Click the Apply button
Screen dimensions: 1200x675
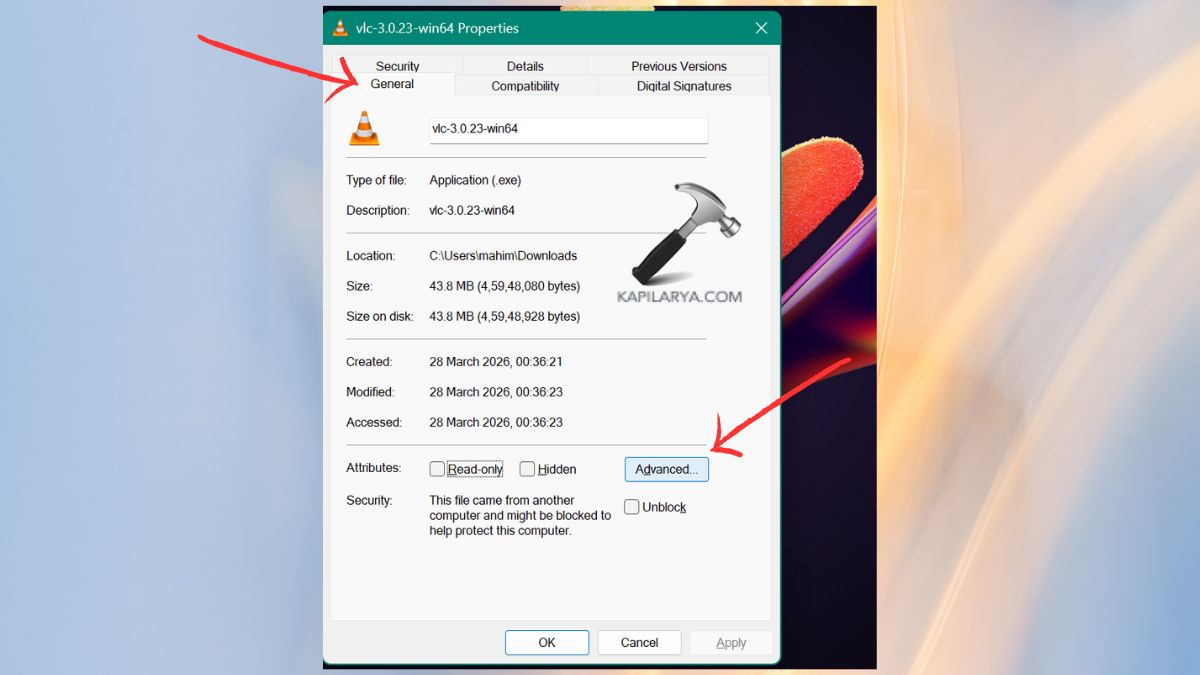tap(731, 642)
